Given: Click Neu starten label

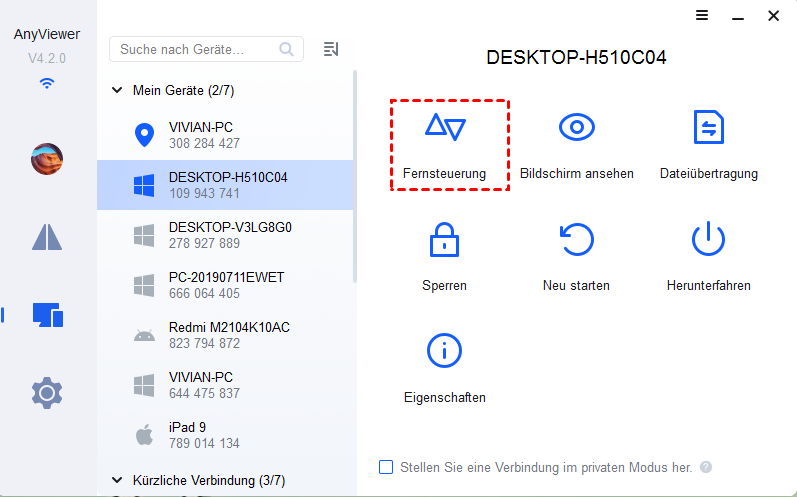Looking at the screenshot, I should 576,286.
